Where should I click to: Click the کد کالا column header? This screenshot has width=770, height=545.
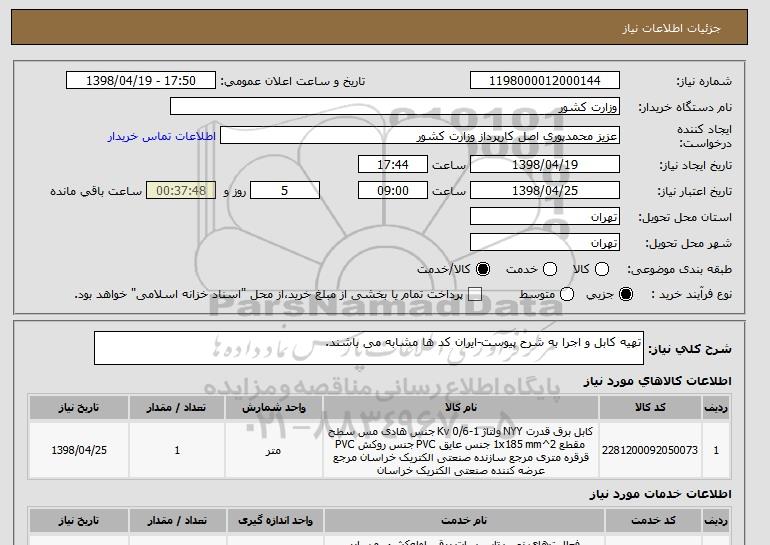650,408
